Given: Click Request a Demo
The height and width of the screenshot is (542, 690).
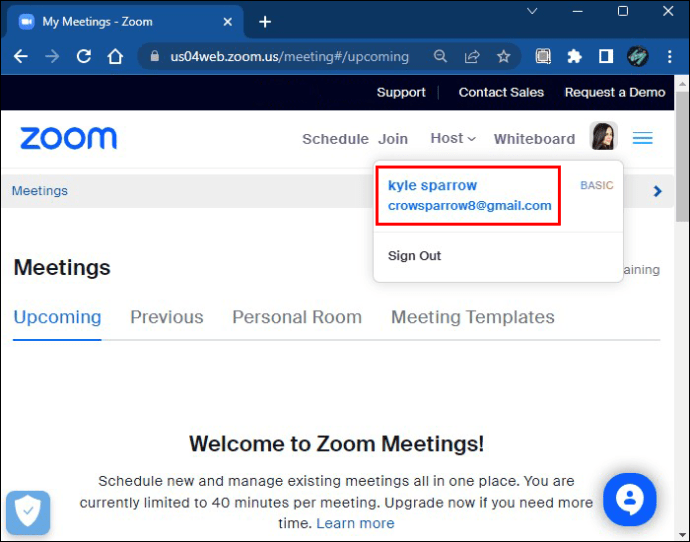Looking at the screenshot, I should (615, 92).
